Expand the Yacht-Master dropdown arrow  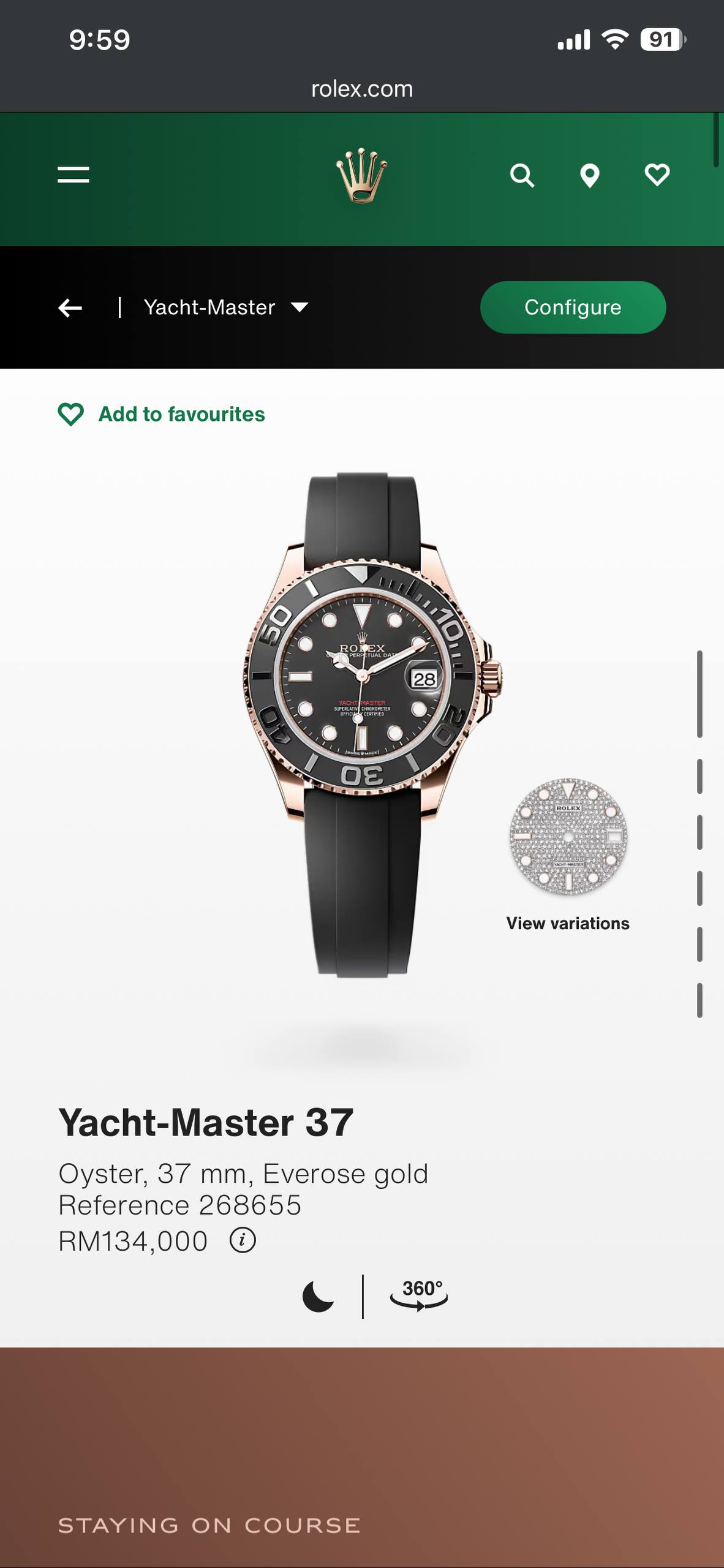300,307
